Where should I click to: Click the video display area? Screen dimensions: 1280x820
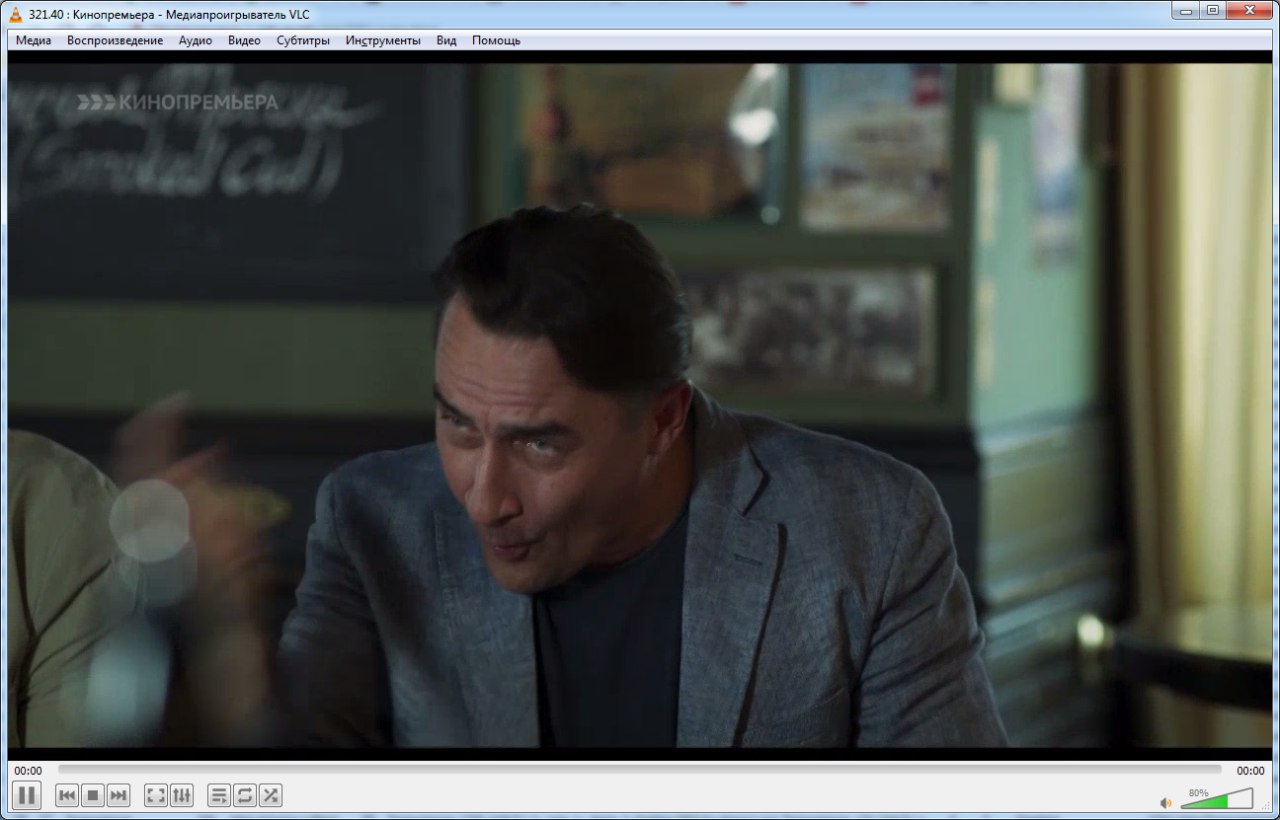[x=639, y=405]
